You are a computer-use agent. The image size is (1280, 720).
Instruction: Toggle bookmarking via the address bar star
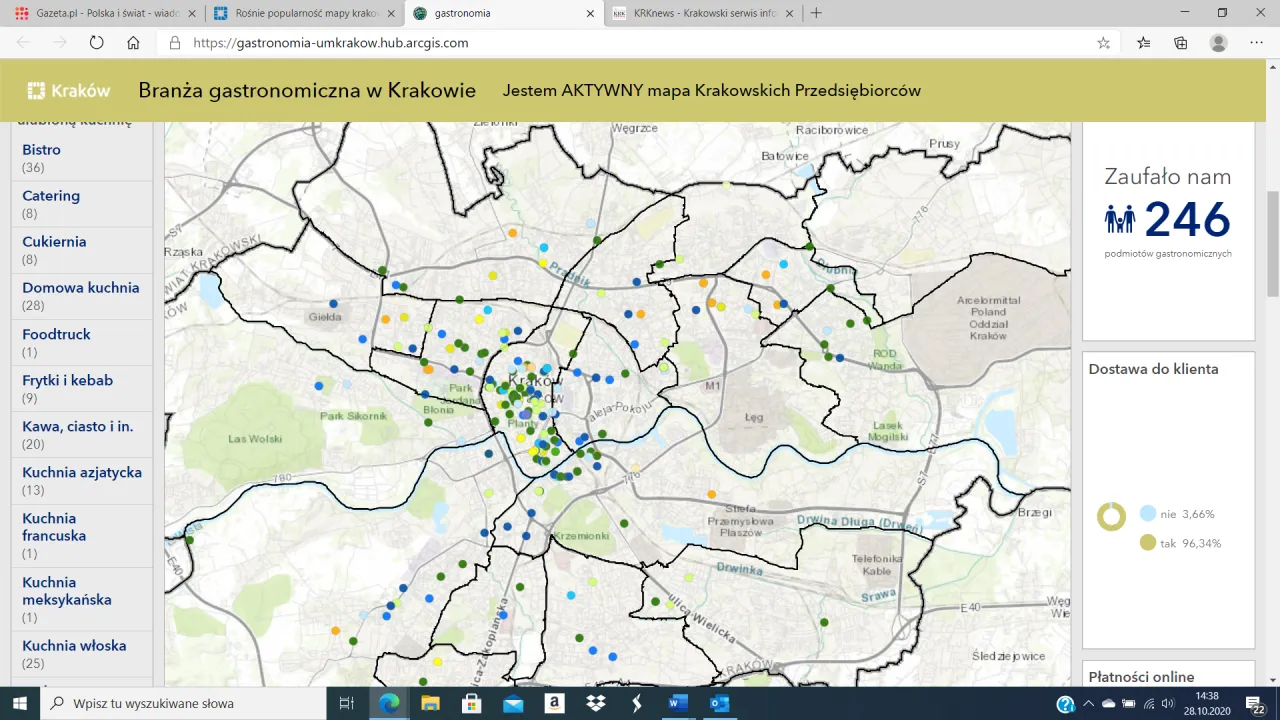point(1103,43)
